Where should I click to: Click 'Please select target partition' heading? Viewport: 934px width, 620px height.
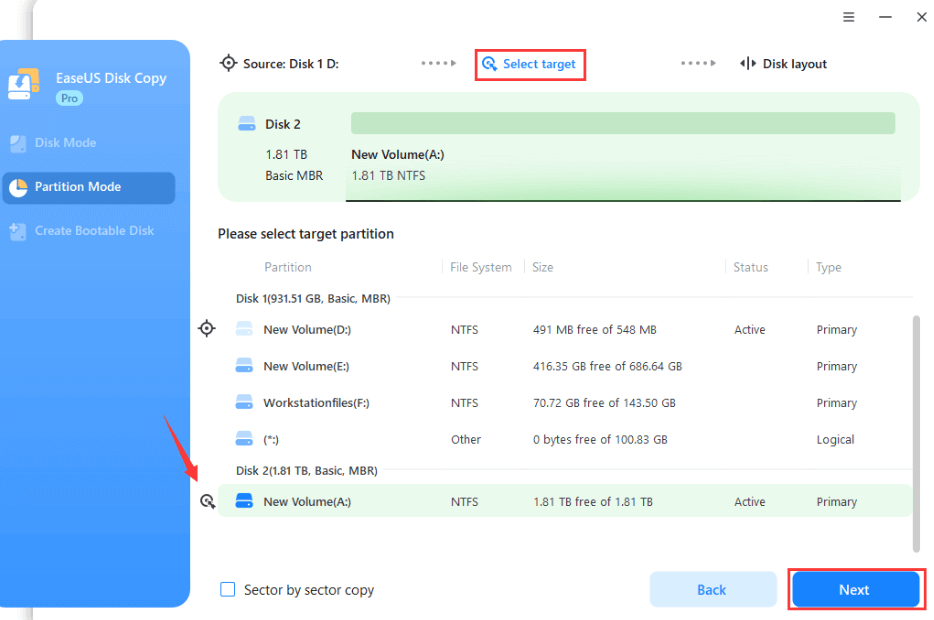click(x=306, y=234)
